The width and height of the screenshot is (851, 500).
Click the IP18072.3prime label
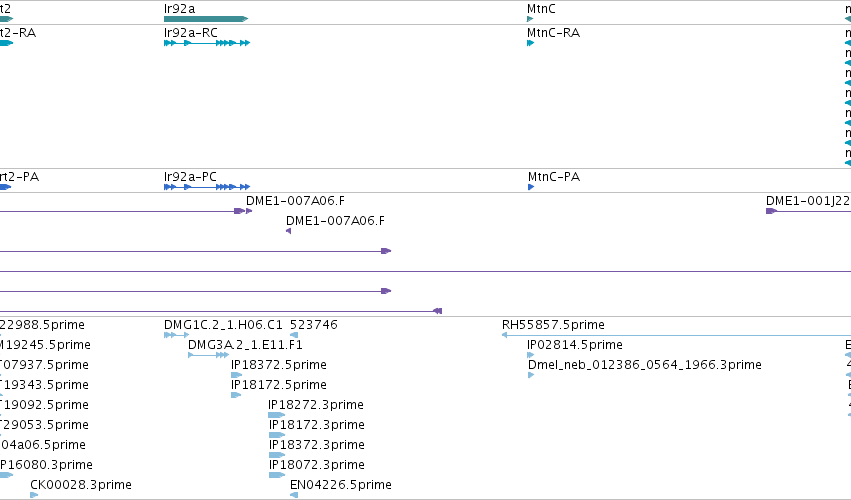(316, 465)
